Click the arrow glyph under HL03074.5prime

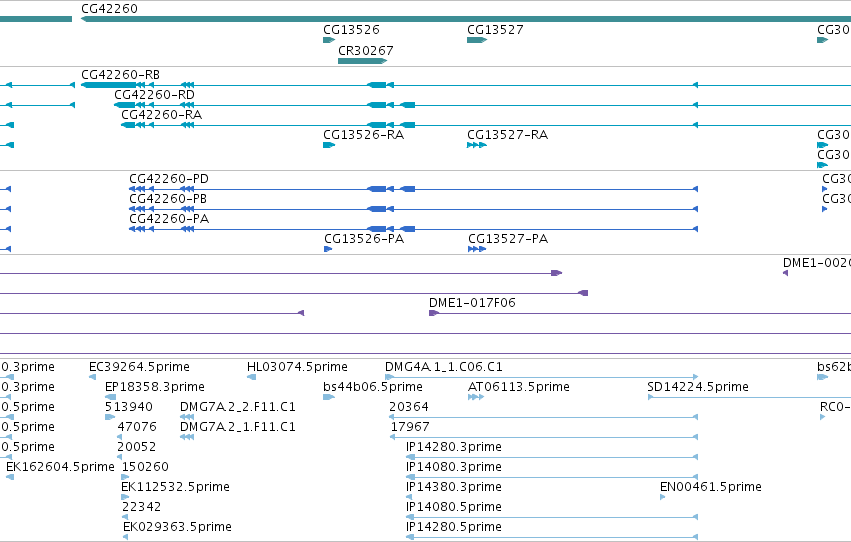coord(251,377)
